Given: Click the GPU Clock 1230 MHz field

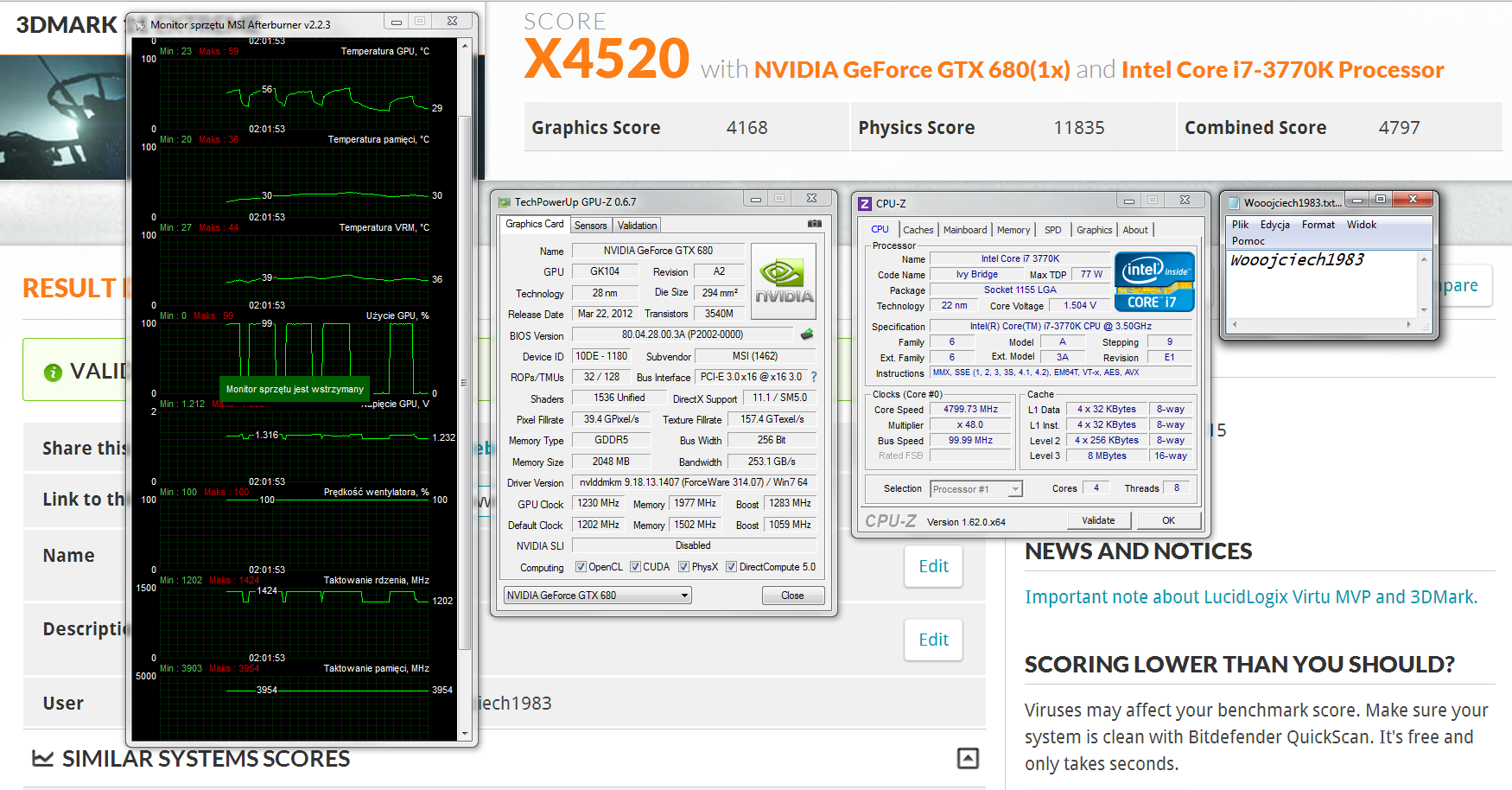Looking at the screenshot, I should point(599,503).
